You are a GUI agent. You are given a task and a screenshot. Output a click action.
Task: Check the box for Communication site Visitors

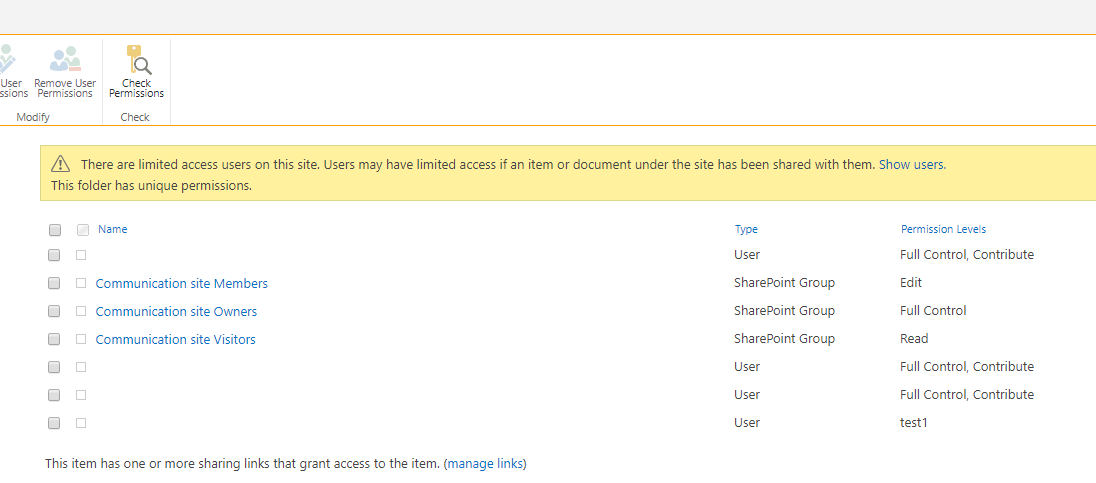point(54,339)
